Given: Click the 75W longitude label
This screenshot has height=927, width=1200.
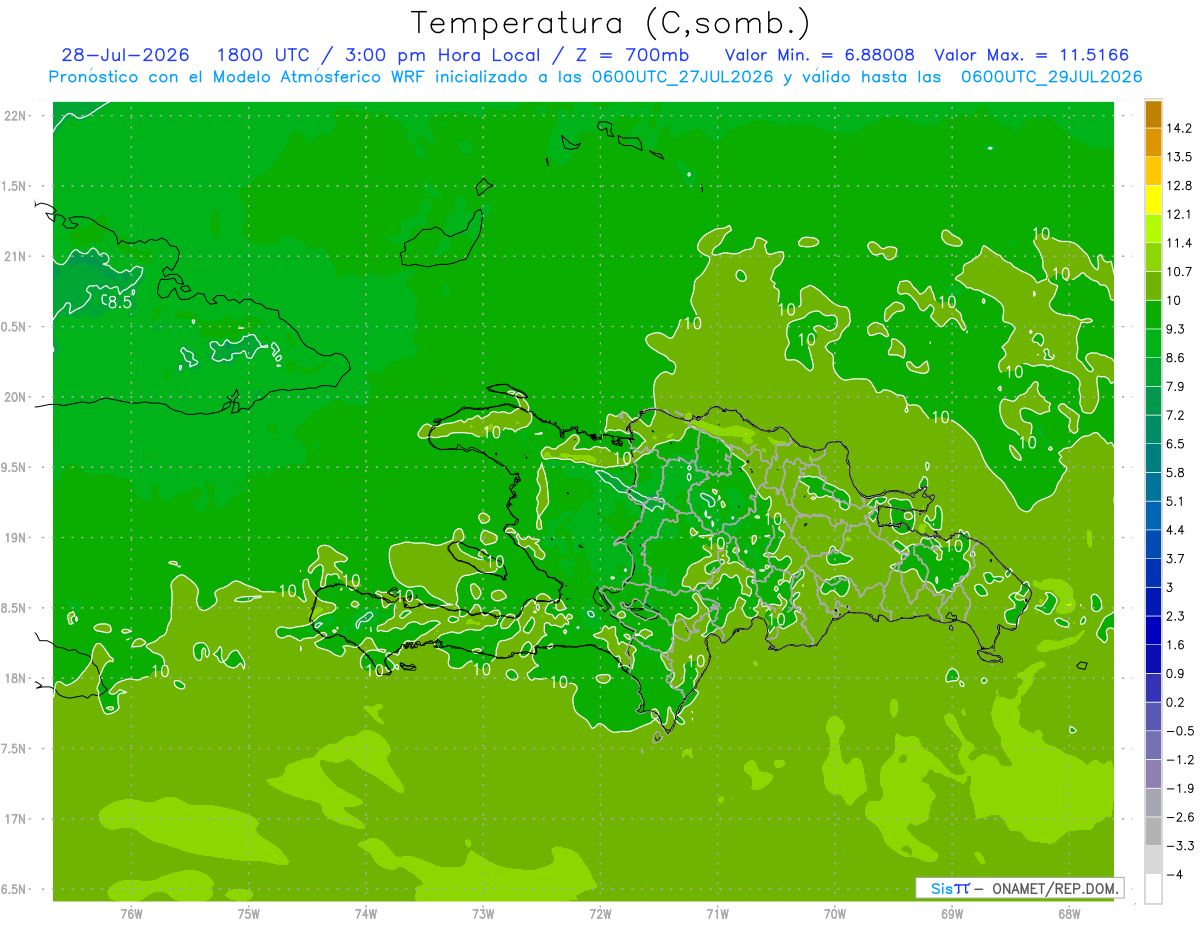Looking at the screenshot, I should pyautogui.click(x=248, y=913).
